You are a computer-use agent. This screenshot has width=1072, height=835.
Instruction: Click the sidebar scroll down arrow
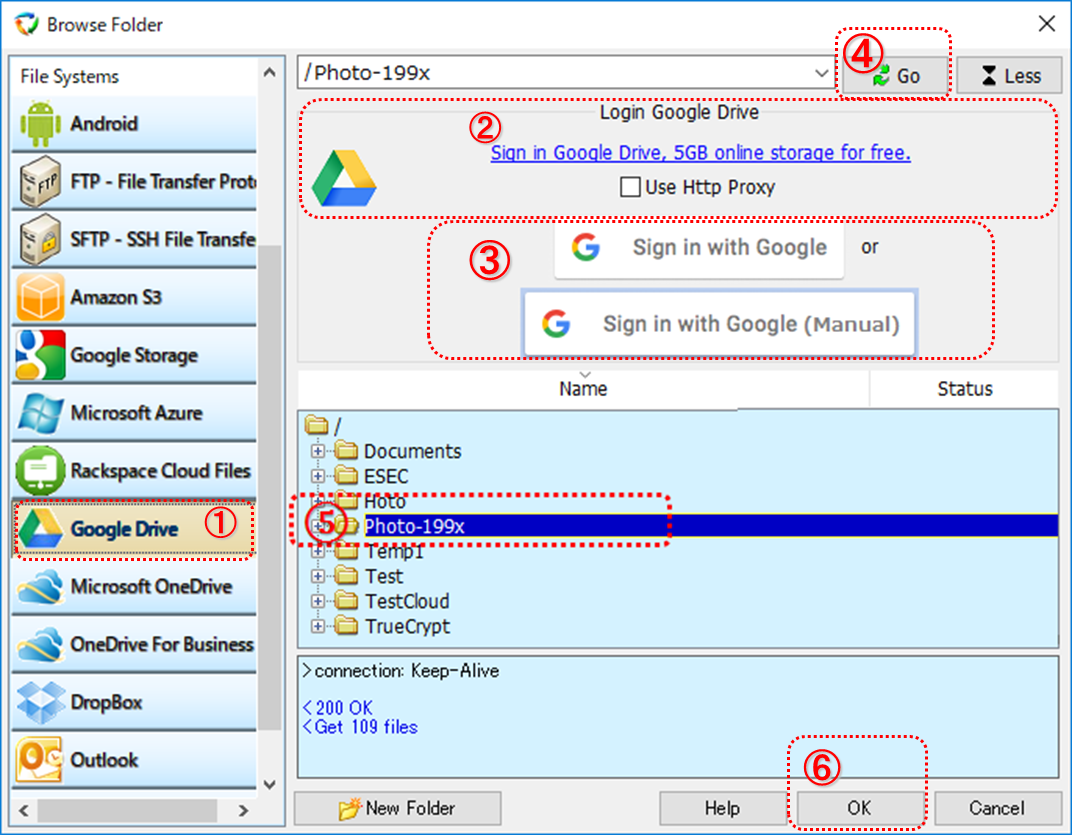click(x=269, y=784)
